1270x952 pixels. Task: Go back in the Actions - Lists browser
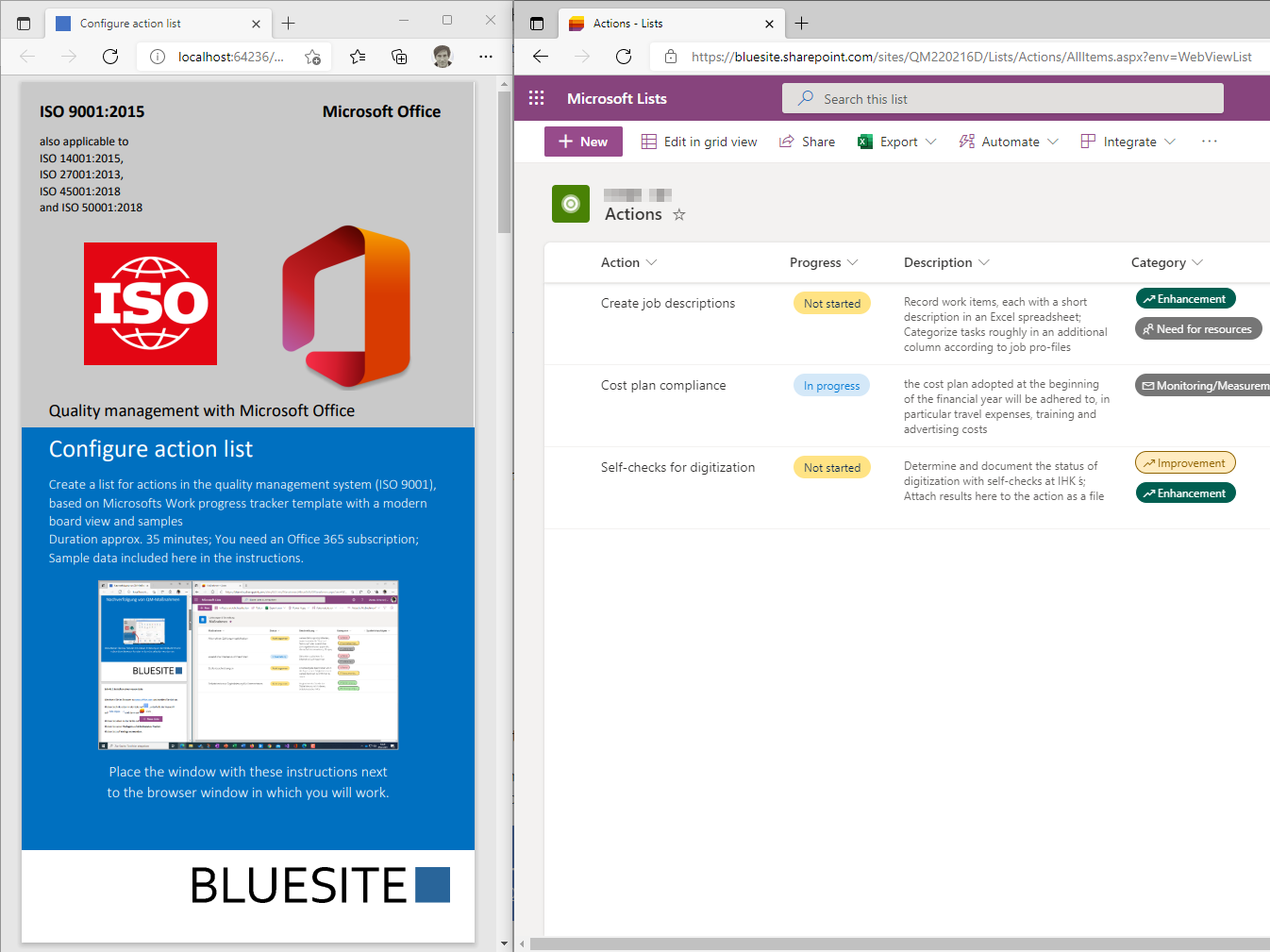[541, 57]
